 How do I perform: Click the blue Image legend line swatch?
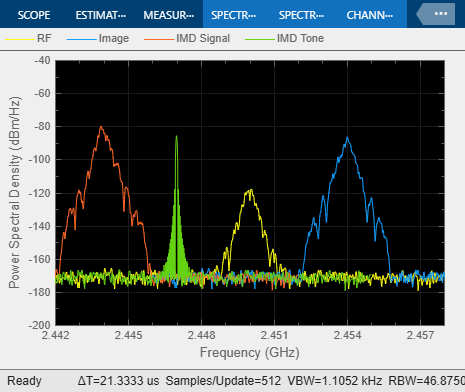[81, 39]
